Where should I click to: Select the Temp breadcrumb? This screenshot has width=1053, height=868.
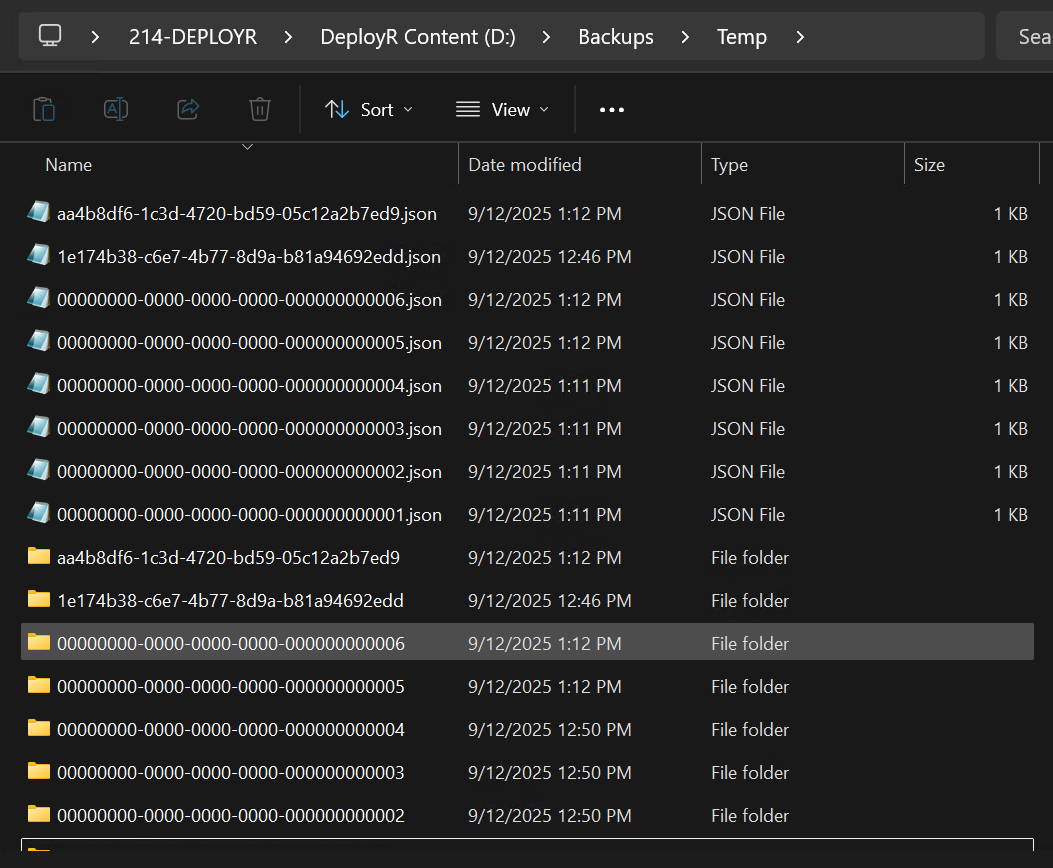click(x=741, y=36)
